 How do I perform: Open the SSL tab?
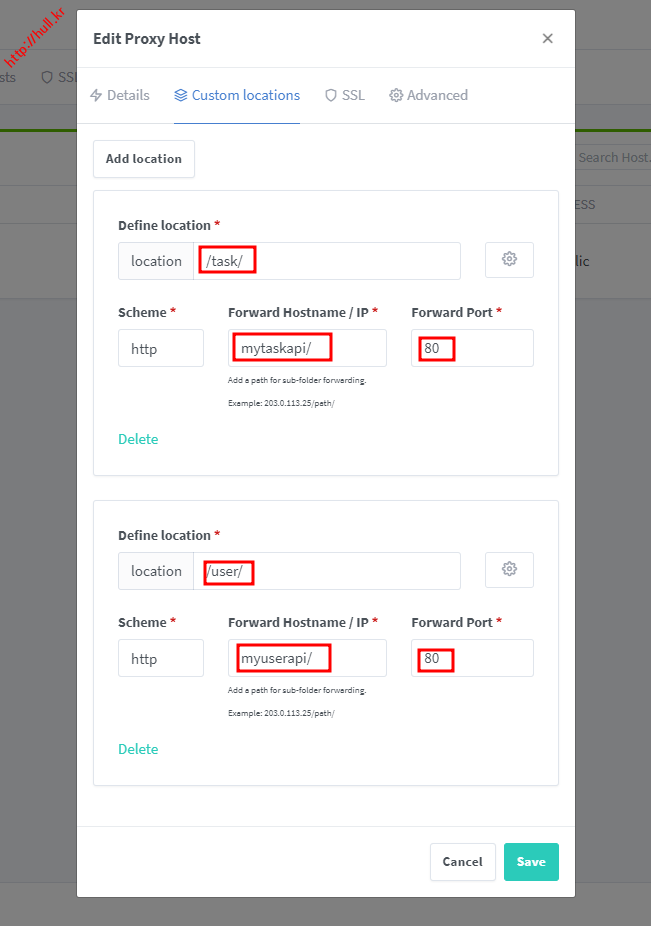coord(345,96)
